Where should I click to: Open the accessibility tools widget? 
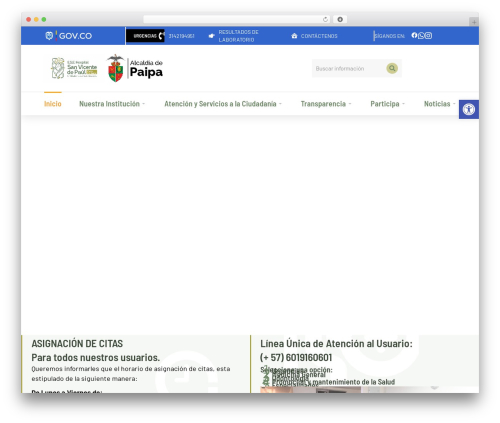pos(469,109)
